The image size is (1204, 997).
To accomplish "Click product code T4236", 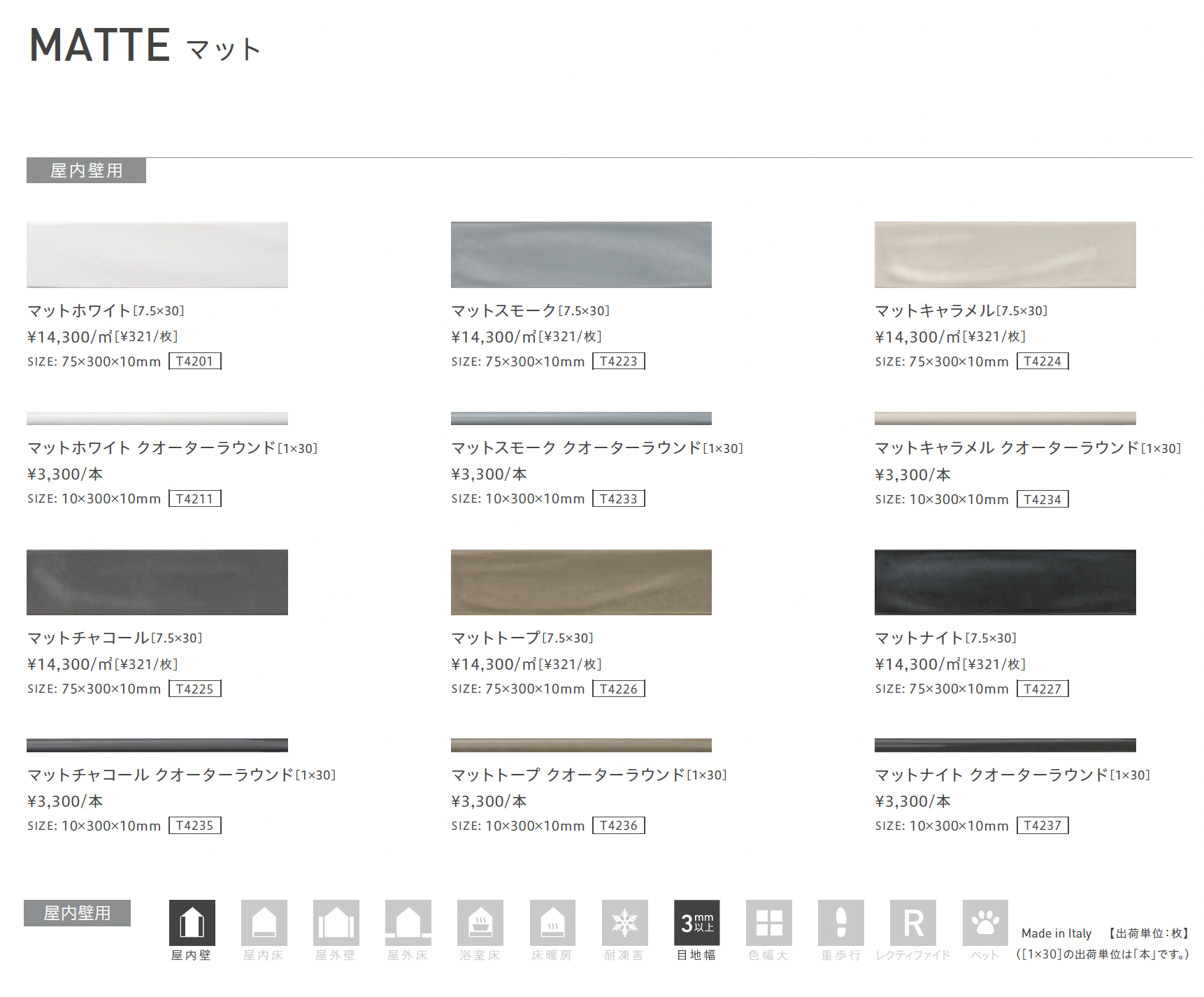I will [x=618, y=826].
